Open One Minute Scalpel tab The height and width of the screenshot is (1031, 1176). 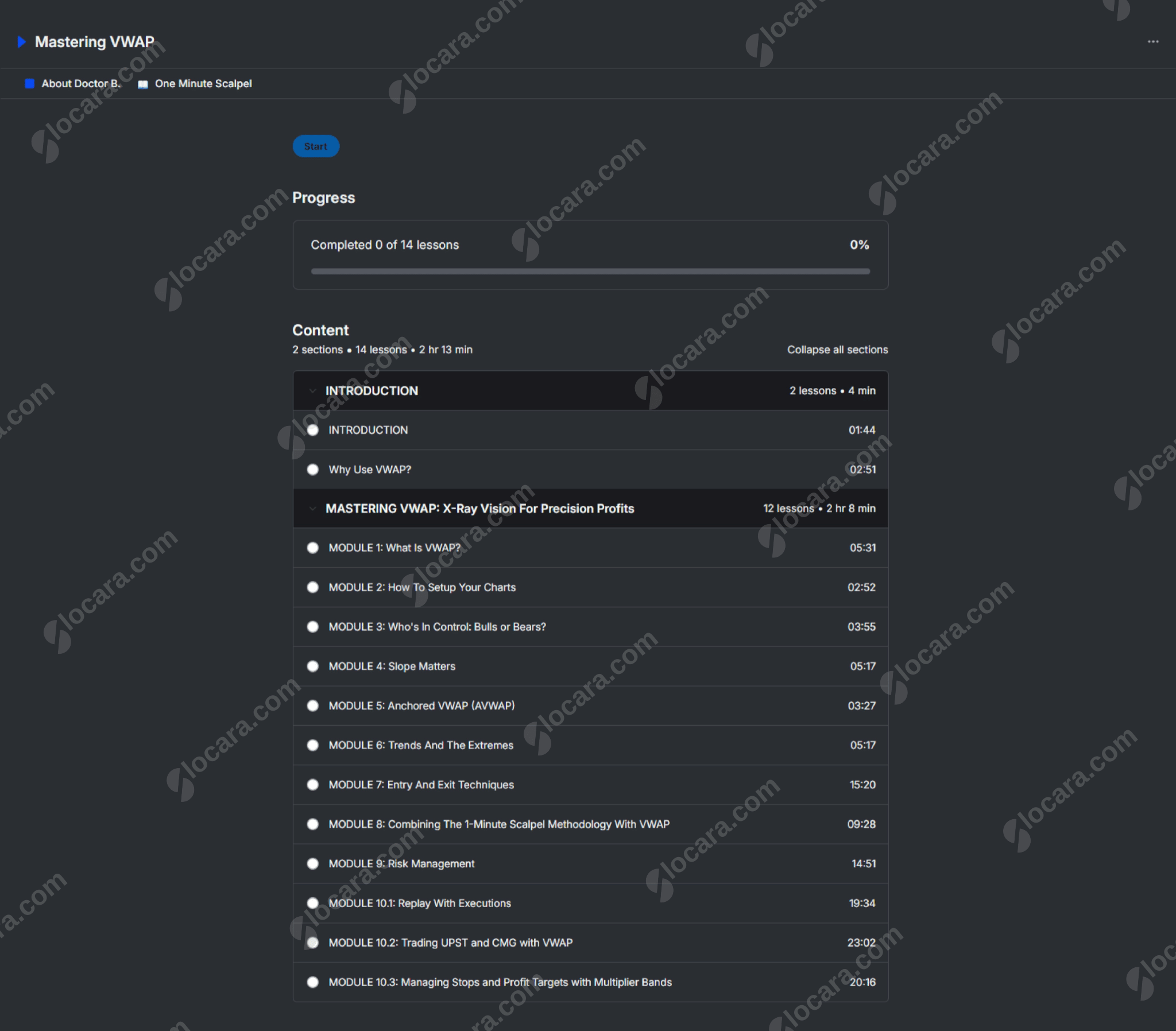click(x=203, y=83)
